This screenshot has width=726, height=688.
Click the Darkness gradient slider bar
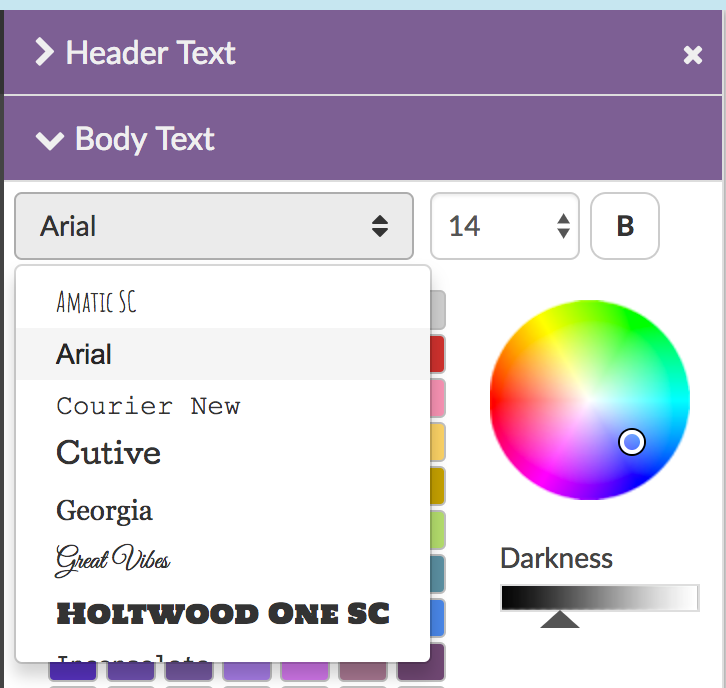600,598
